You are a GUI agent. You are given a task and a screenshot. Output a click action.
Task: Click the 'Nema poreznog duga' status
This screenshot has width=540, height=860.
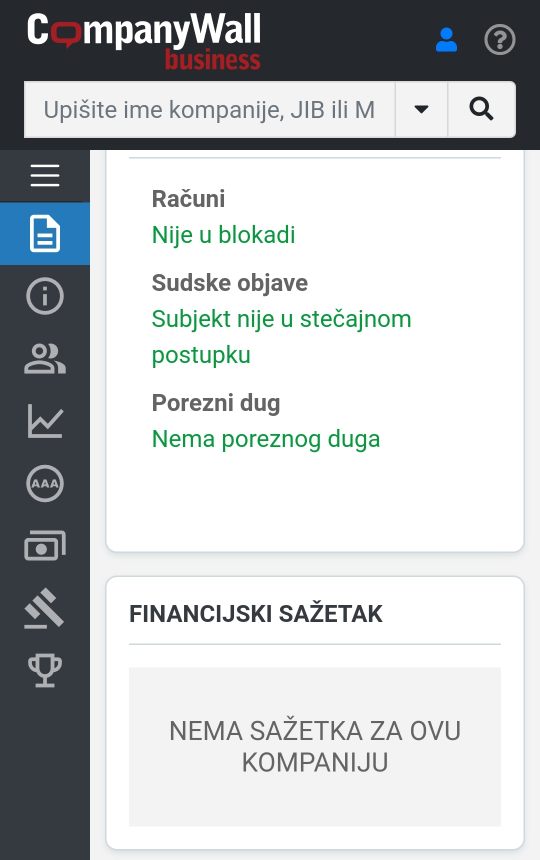(266, 439)
